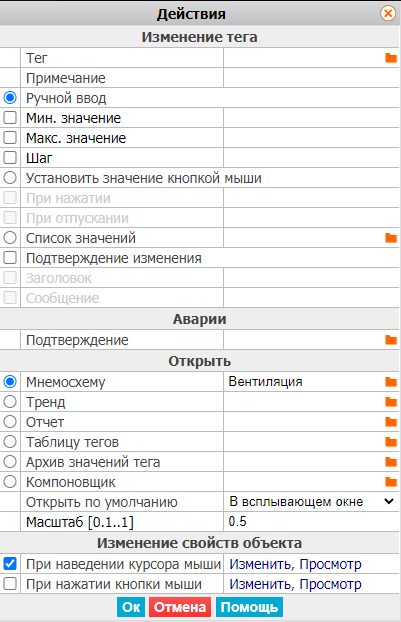Open folder browser for the Тег field

391,58
